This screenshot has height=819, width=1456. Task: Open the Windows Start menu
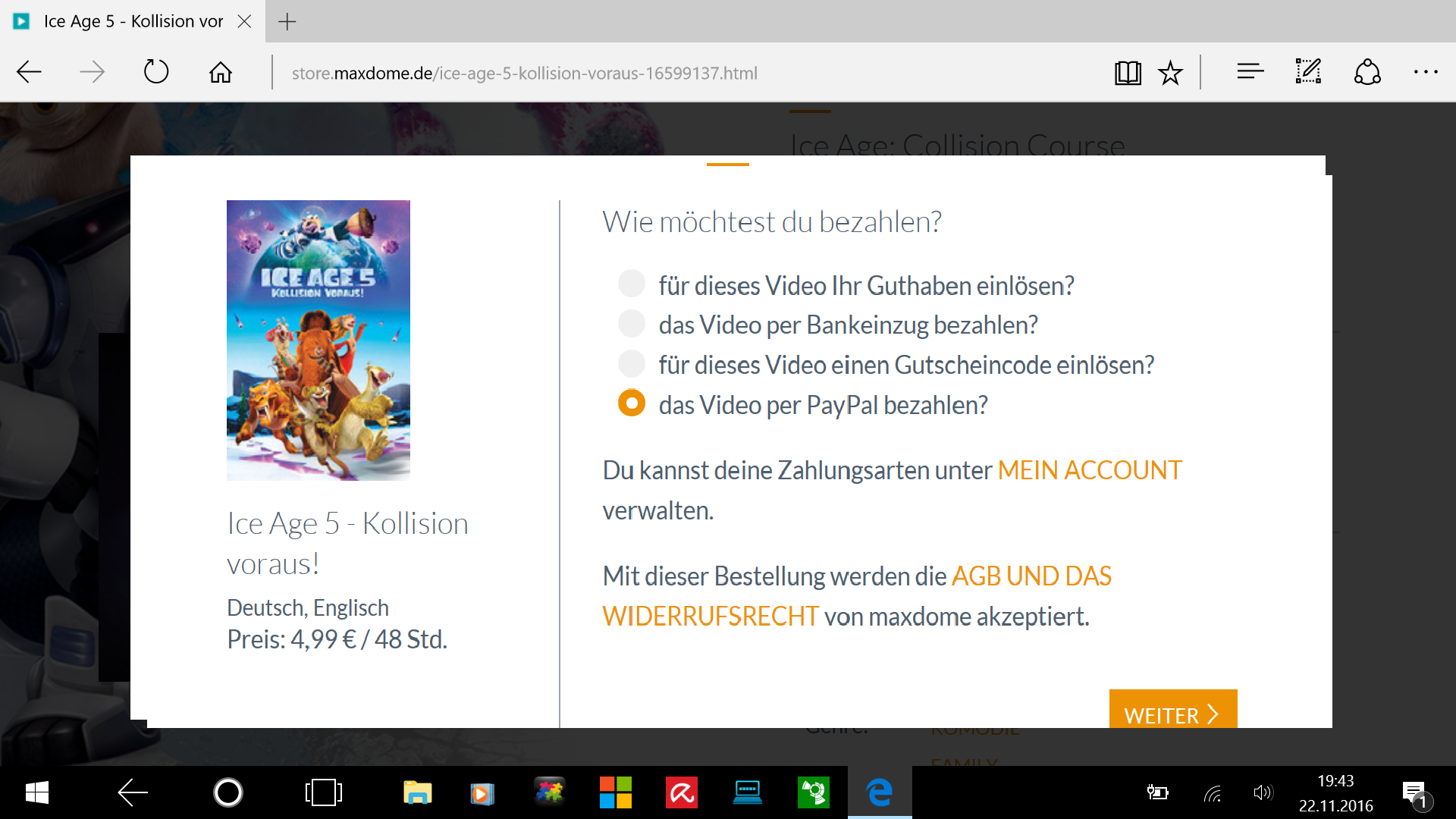click(36, 793)
